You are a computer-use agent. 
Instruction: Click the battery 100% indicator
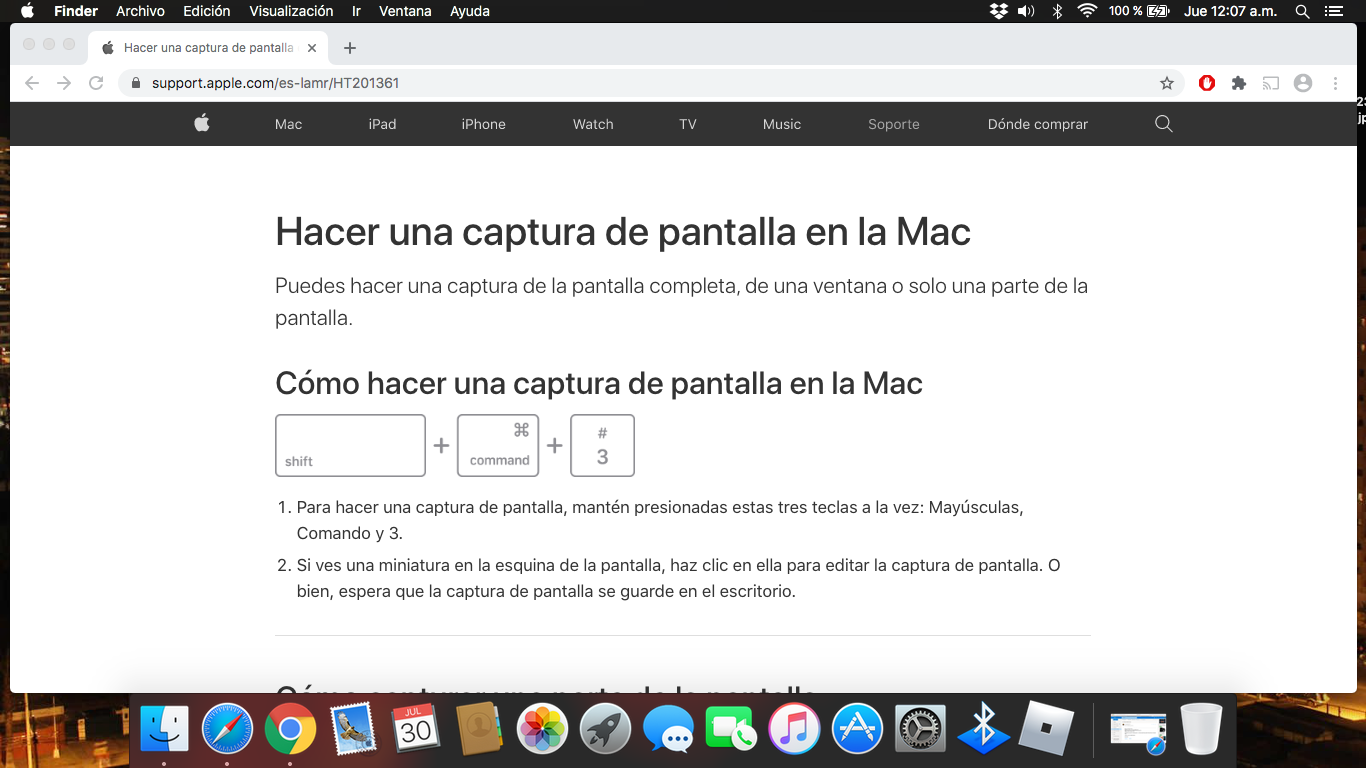(1138, 11)
